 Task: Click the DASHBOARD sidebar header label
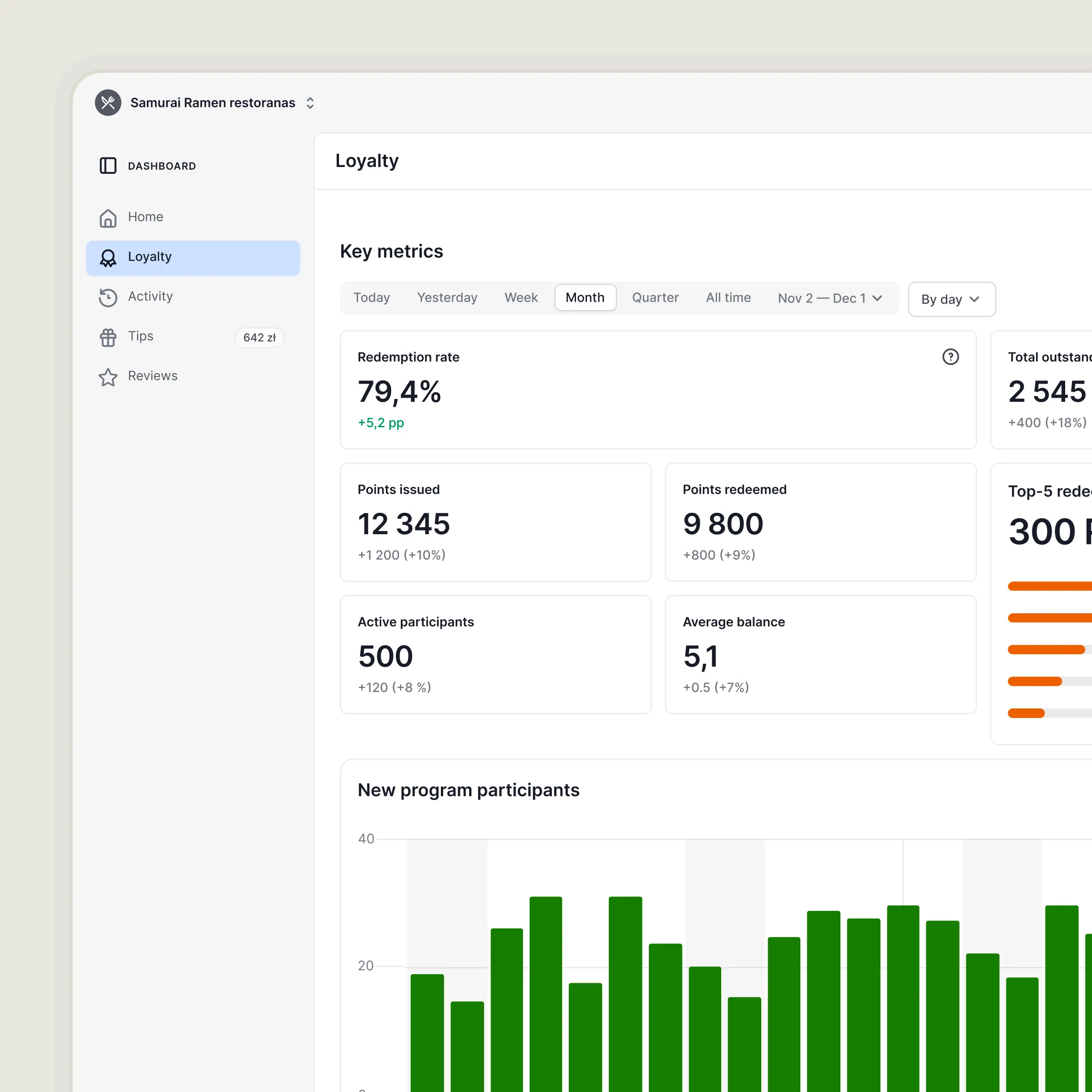(162, 166)
